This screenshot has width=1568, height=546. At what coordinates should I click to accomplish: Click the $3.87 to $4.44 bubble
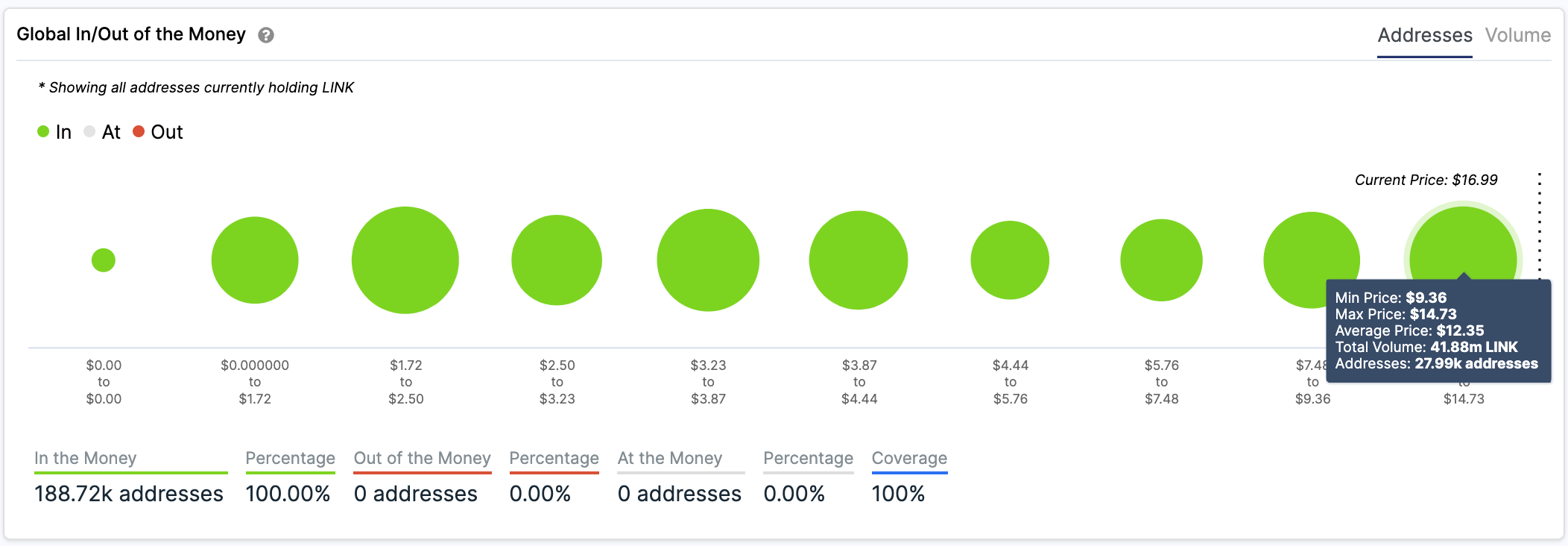tap(859, 260)
